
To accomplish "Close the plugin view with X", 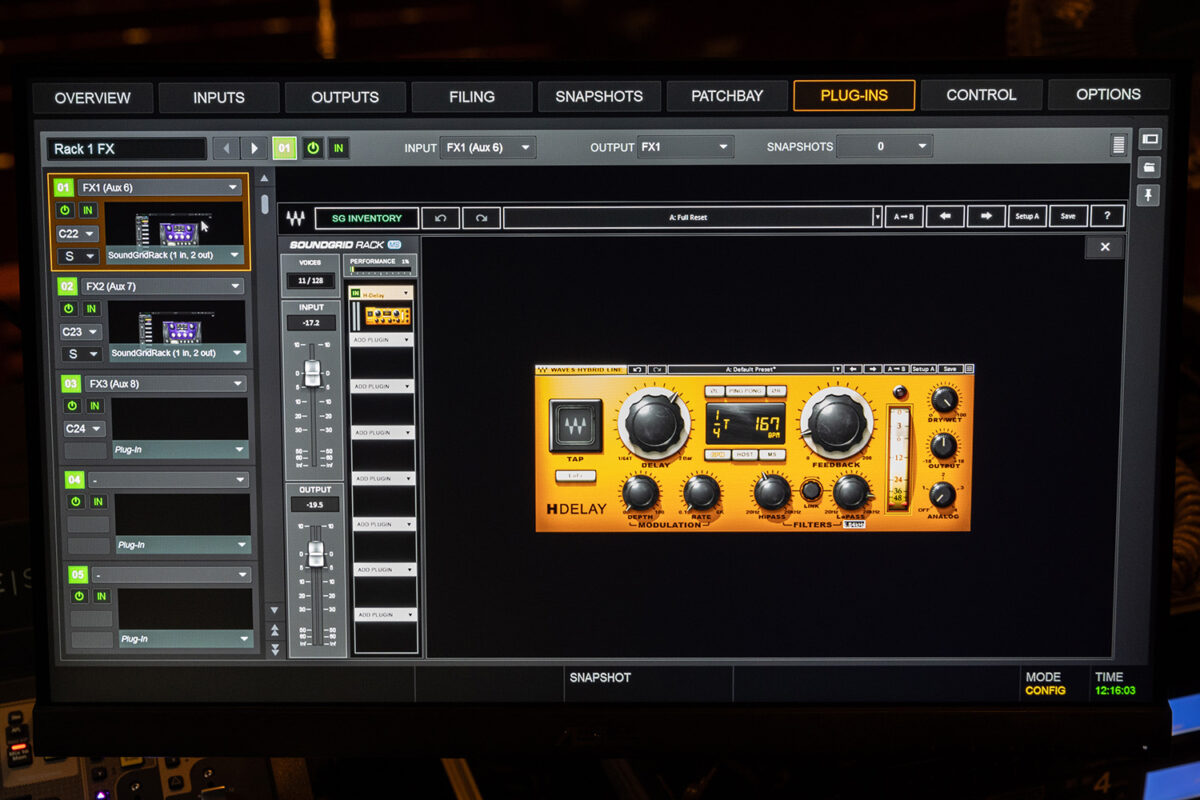I will 1105,247.
